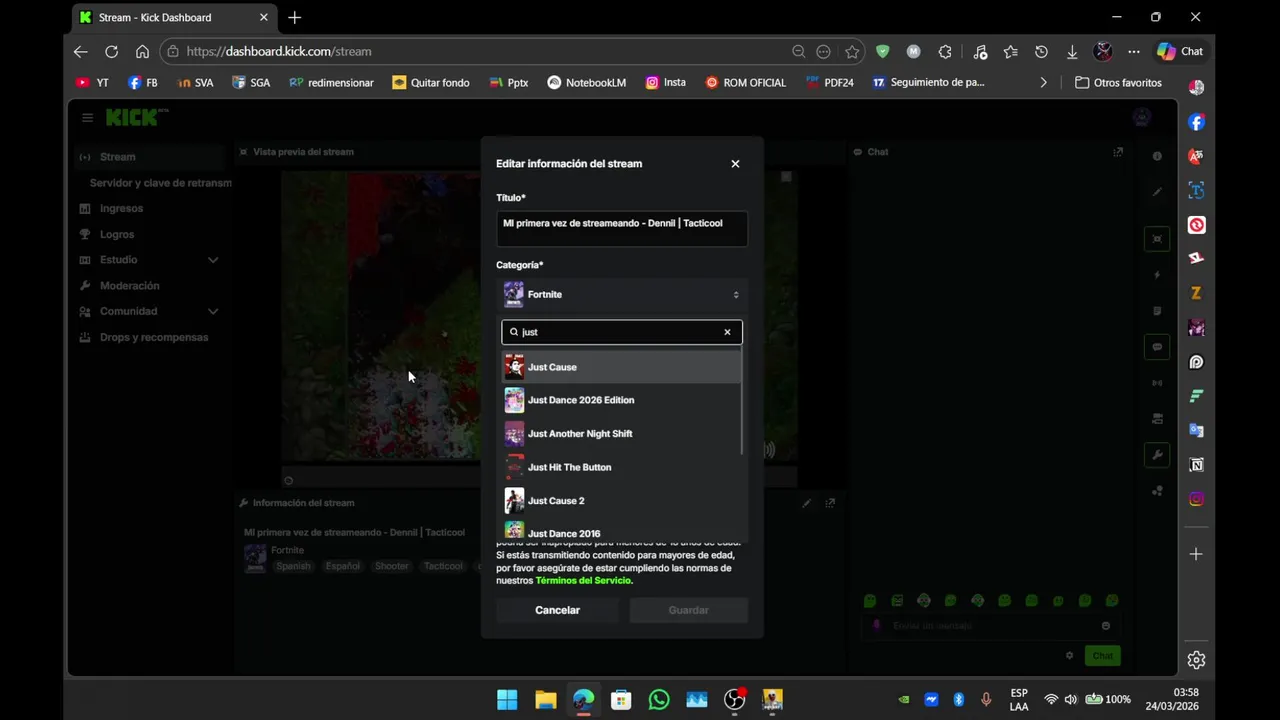
Task: Open the NotebookLM bookmark
Action: [x=586, y=83]
